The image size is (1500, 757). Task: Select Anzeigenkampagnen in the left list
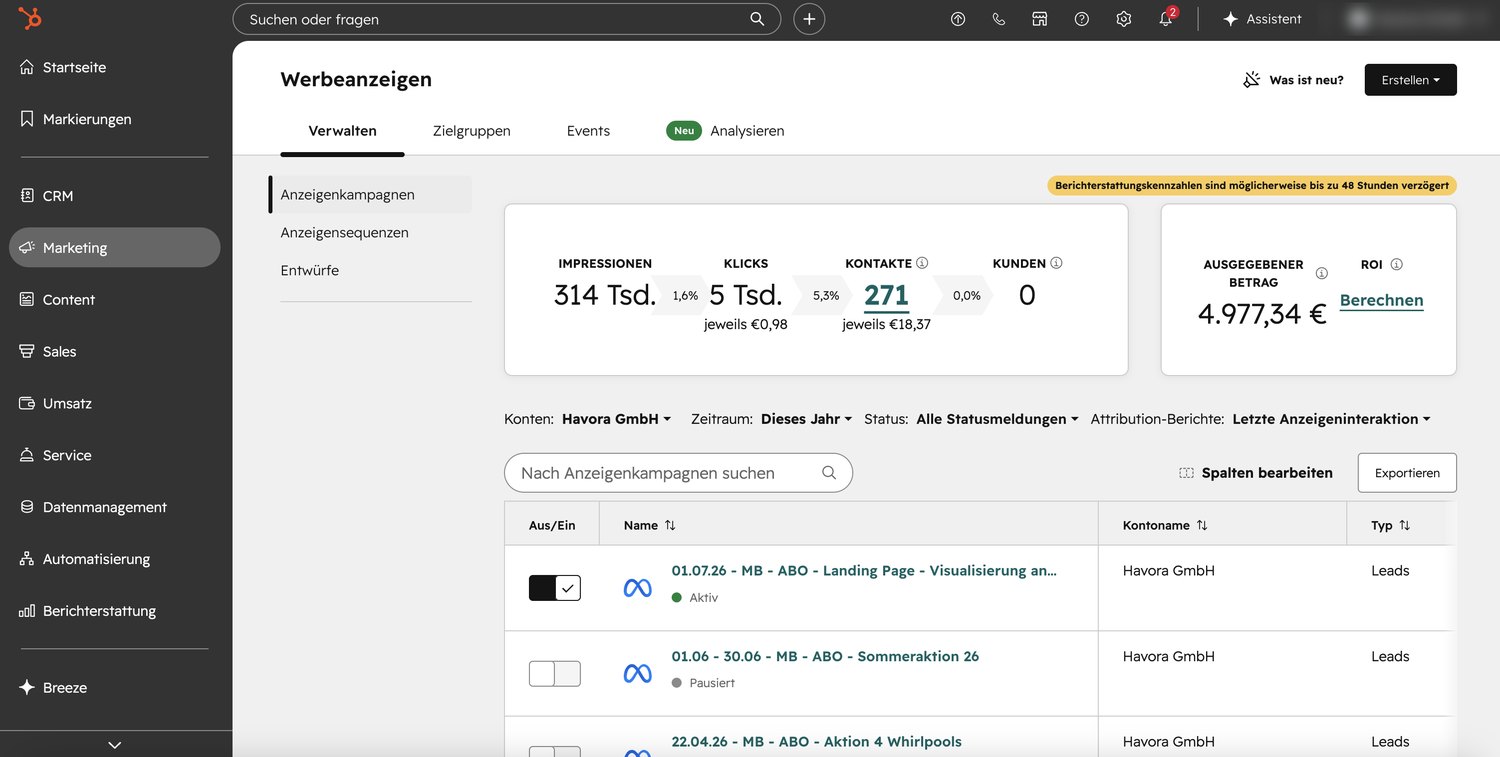tap(371, 194)
